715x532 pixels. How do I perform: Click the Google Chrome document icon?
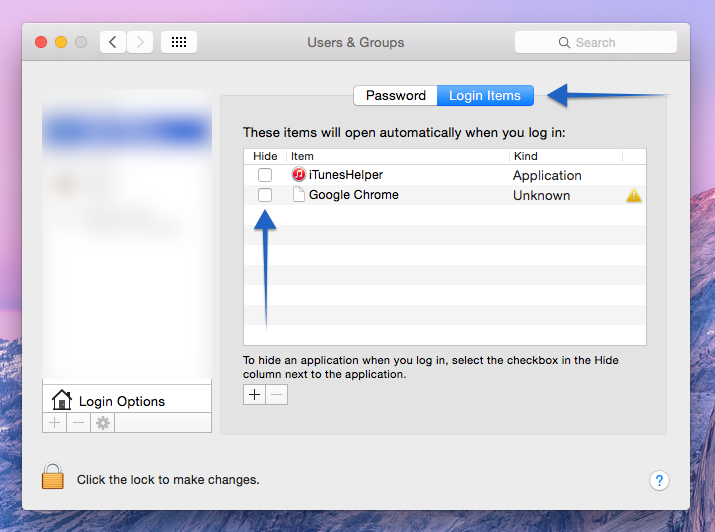pyautogui.click(x=299, y=194)
